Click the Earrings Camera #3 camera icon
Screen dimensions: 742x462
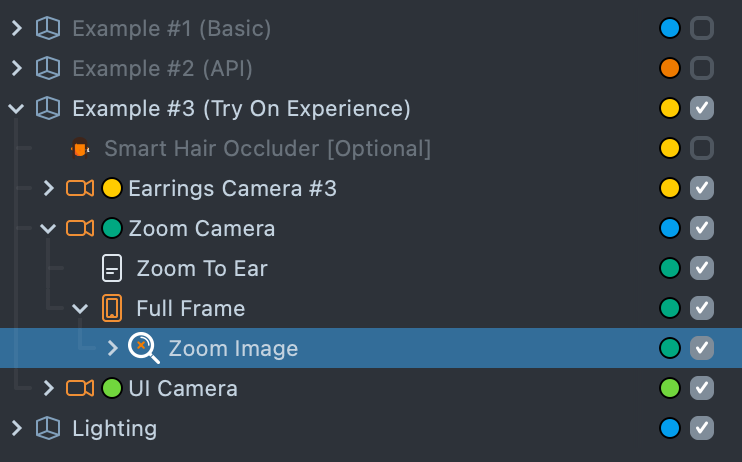coord(80,188)
